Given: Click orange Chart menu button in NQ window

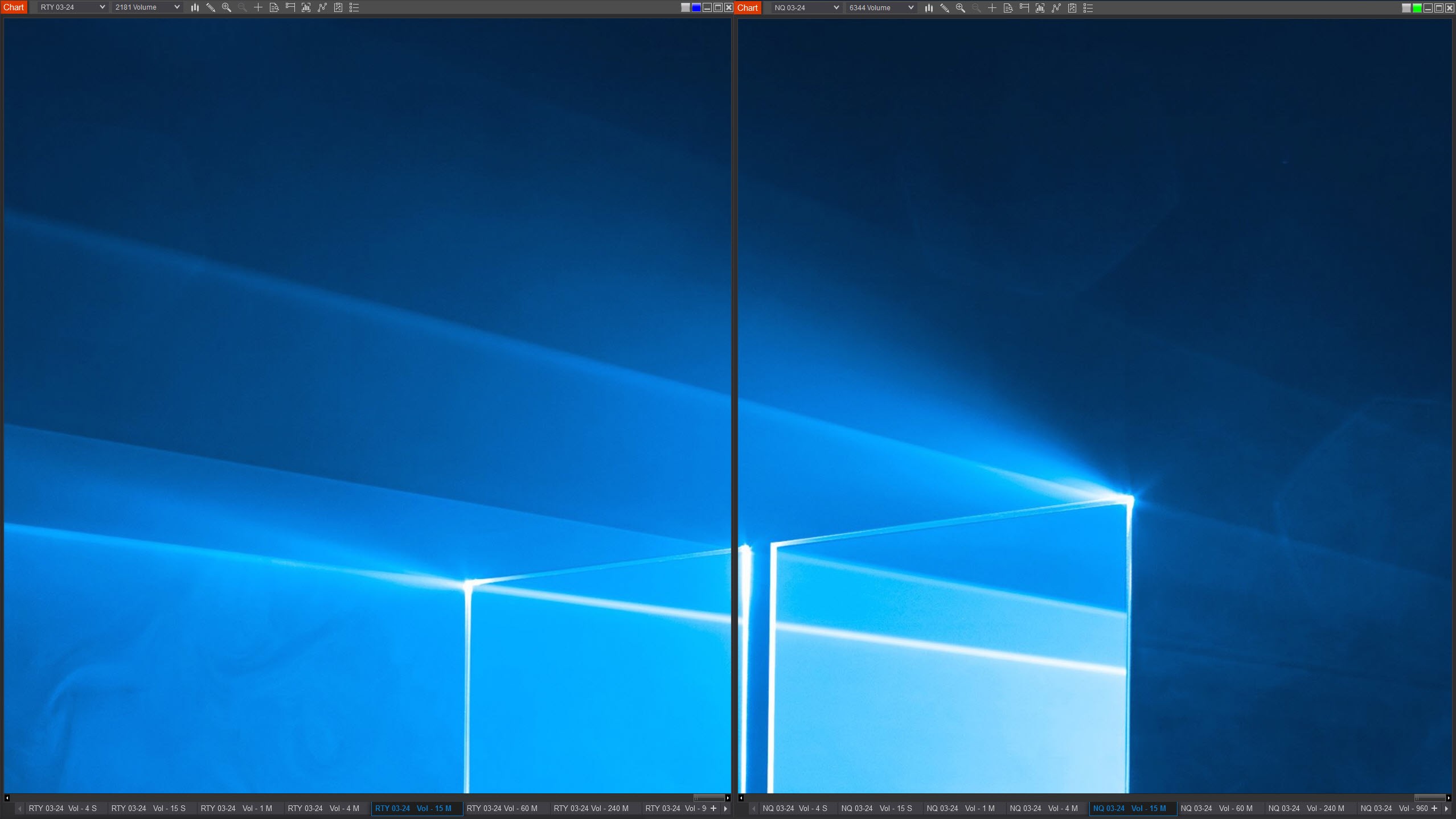Looking at the screenshot, I should [748, 8].
